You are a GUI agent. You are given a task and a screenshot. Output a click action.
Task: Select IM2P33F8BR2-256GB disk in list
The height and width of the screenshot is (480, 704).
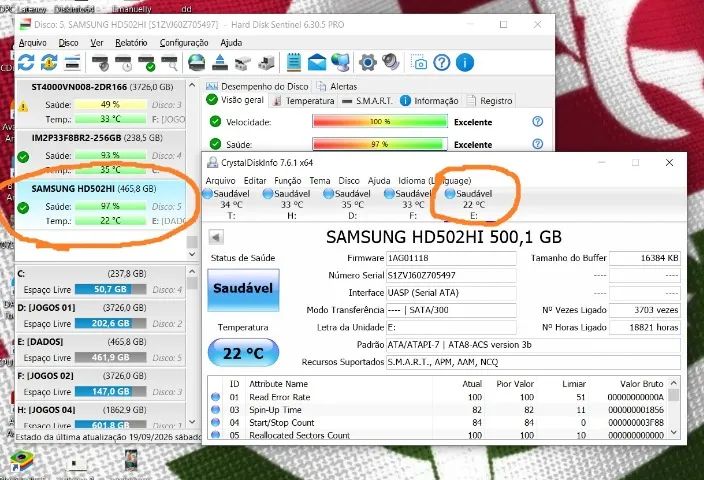[100, 154]
